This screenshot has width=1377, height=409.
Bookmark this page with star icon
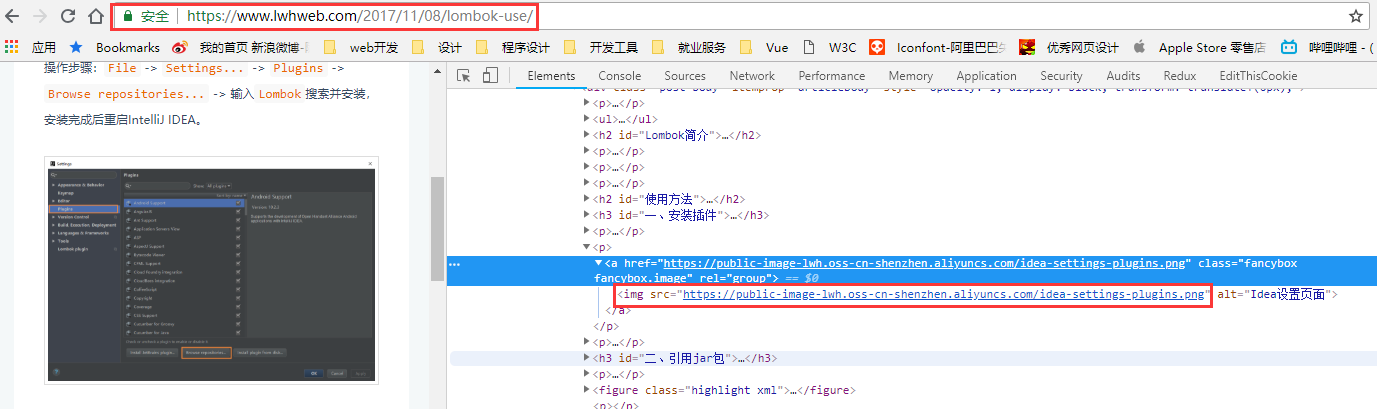tap(1356, 16)
